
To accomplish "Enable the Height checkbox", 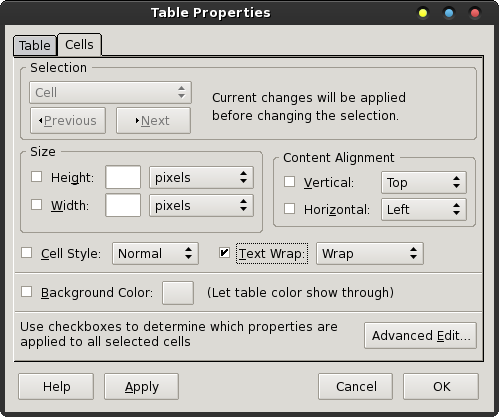I will [x=36, y=177].
